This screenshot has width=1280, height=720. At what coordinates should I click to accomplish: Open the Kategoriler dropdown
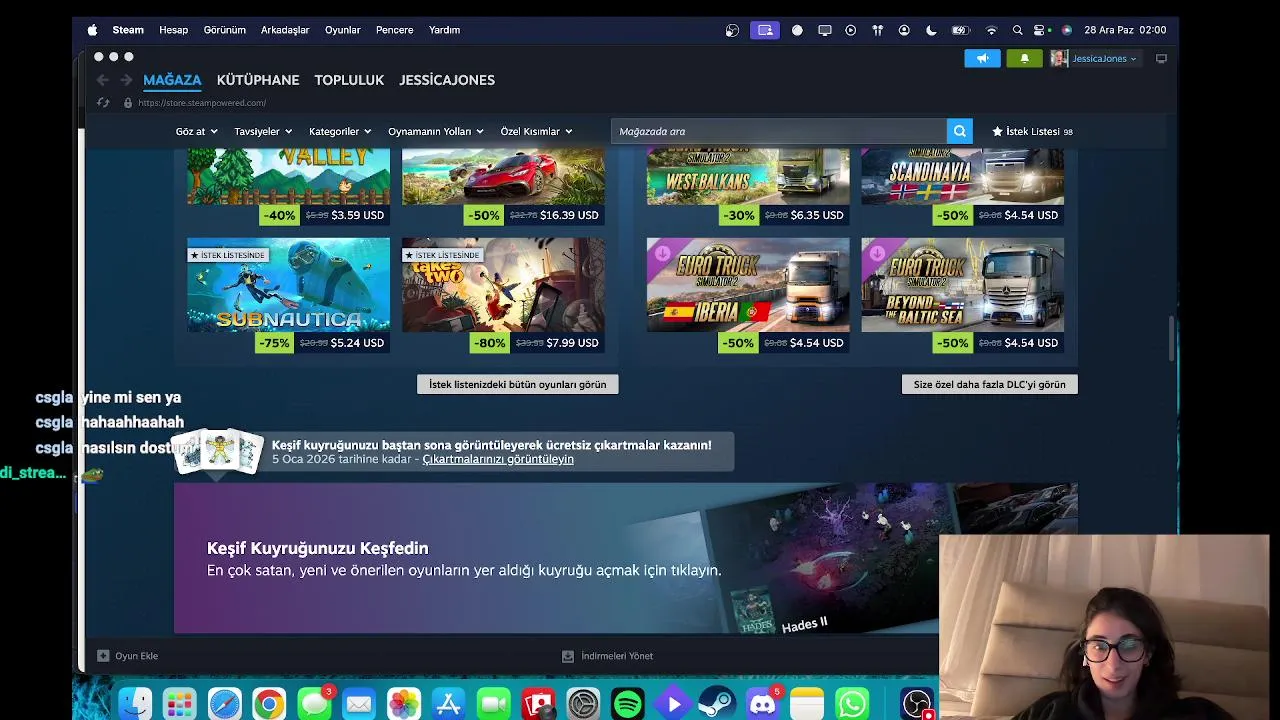[x=340, y=131]
